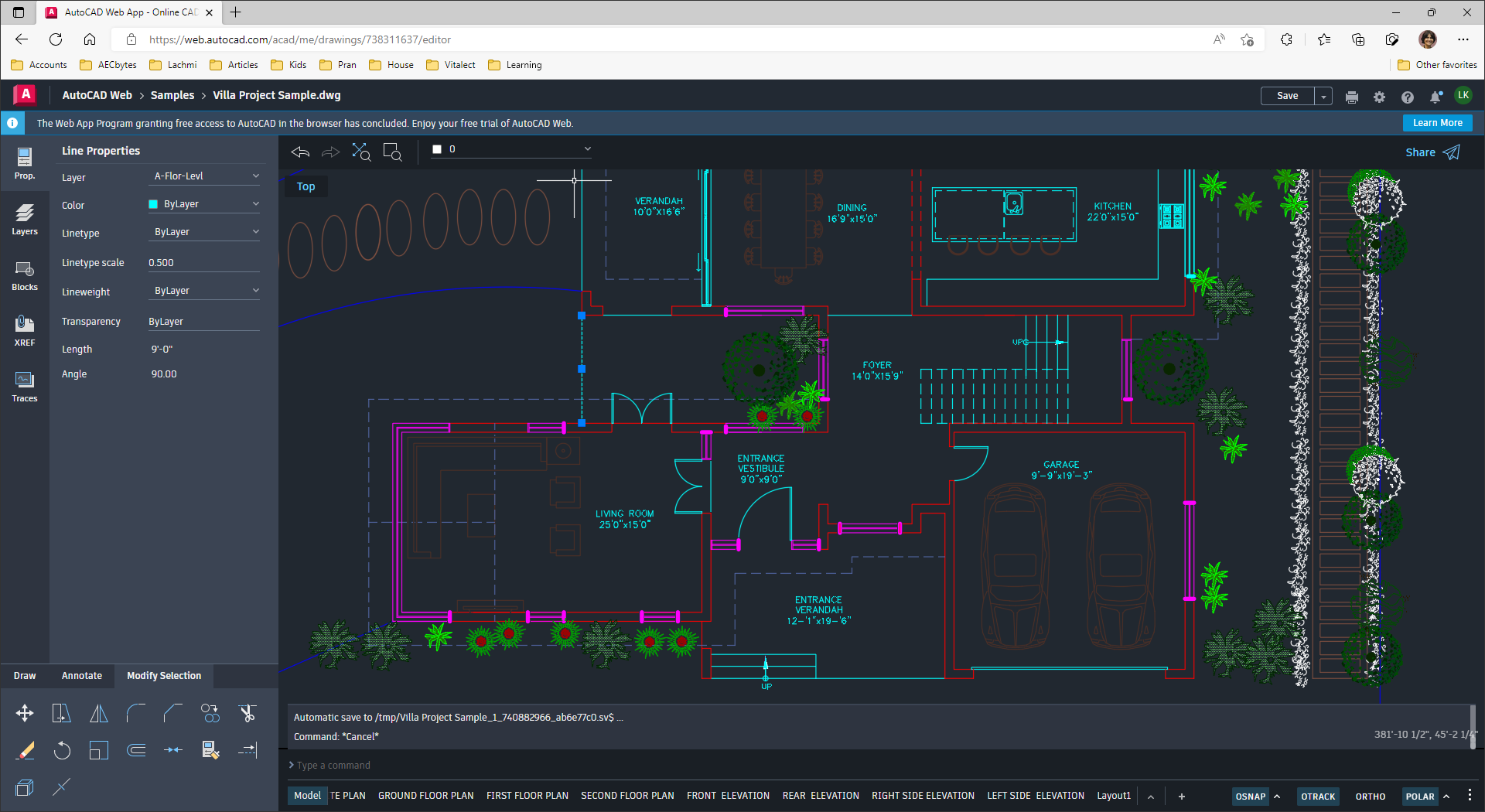Open the Linetype dropdown

203,230
